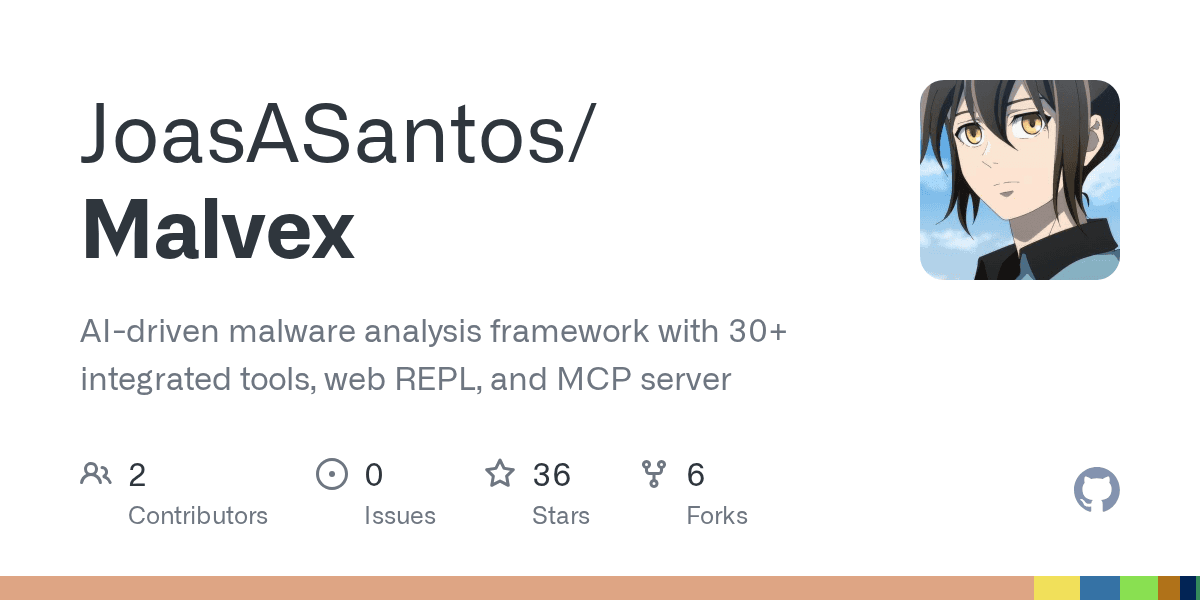Screen dimensions: 1200x600
Task: Click the orange language bar segment
Action: click(517, 588)
